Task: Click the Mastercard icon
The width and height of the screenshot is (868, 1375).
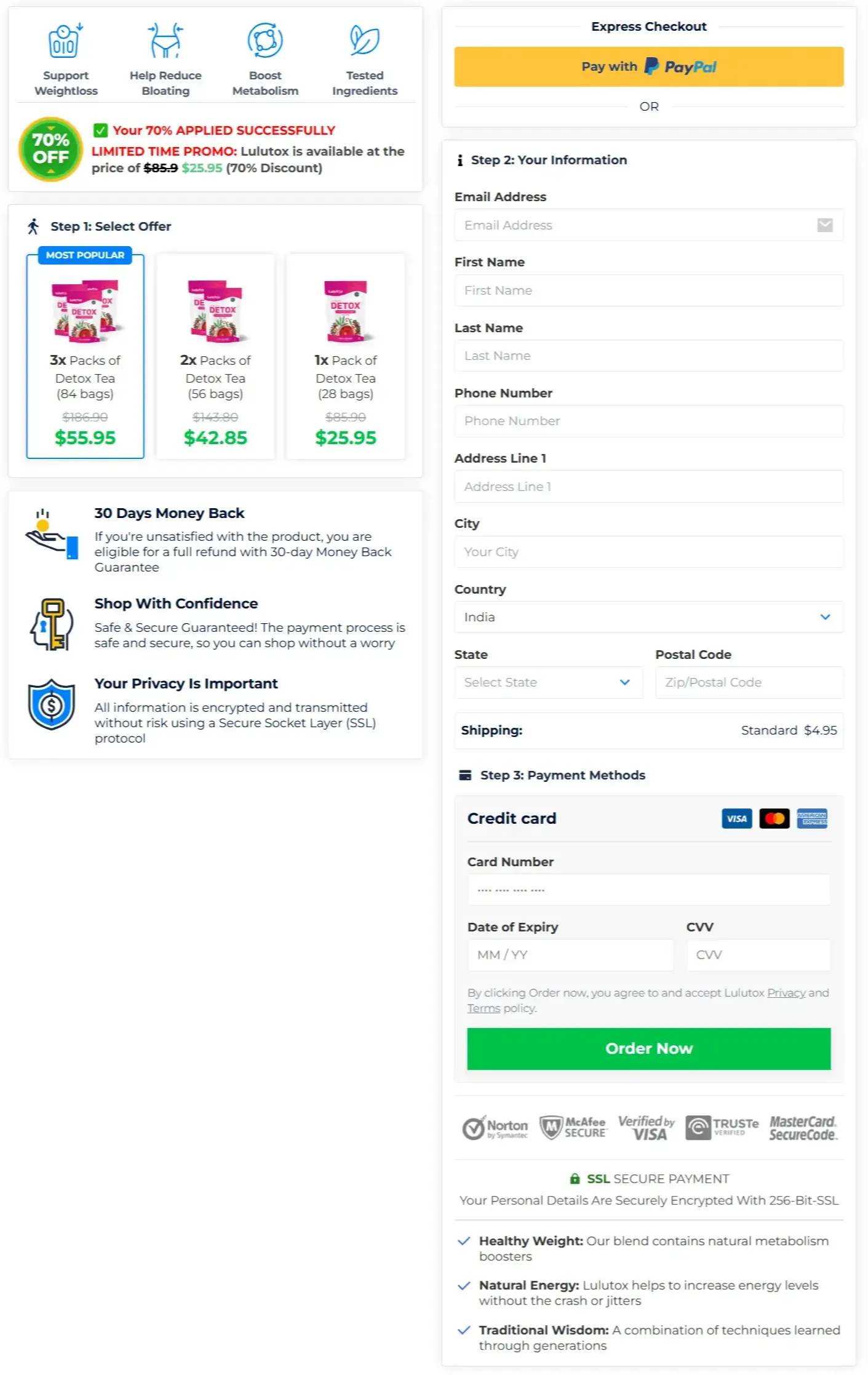Action: point(774,819)
